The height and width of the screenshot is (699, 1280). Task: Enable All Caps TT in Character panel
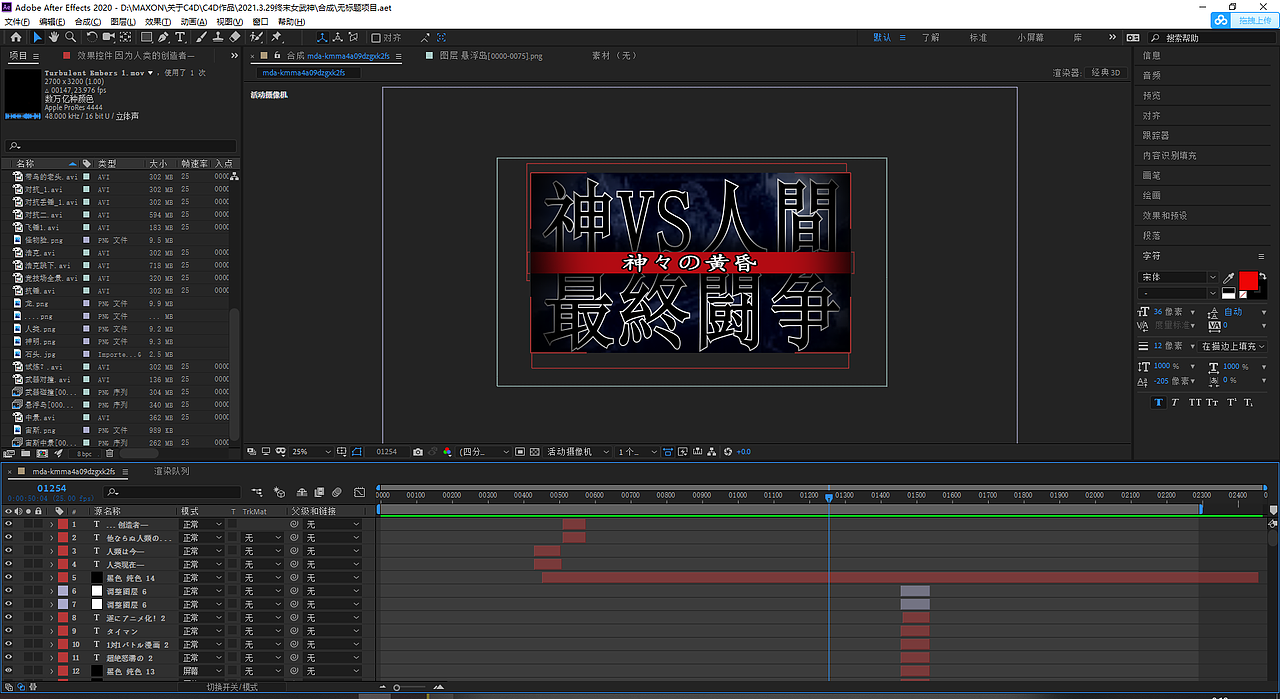1194,402
